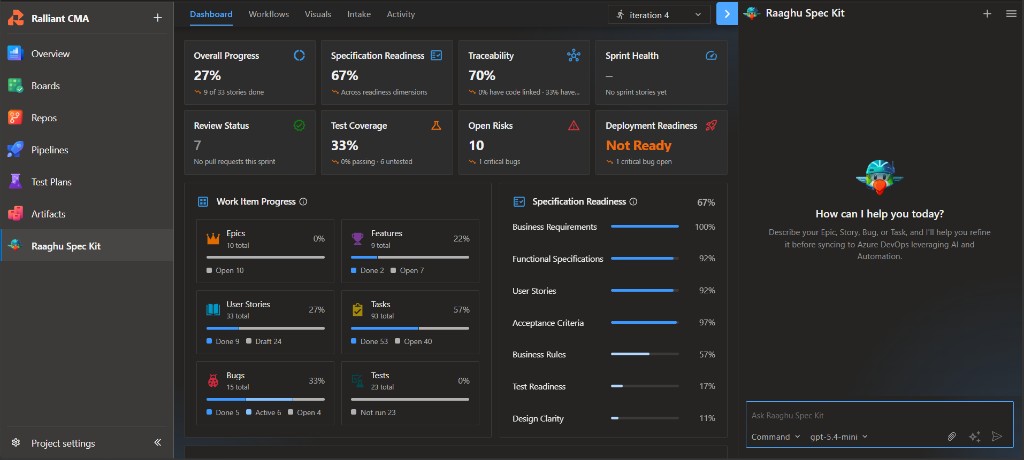
Task: Click the Draft 24 legend in User Stories
Action: pyautogui.click(x=264, y=341)
